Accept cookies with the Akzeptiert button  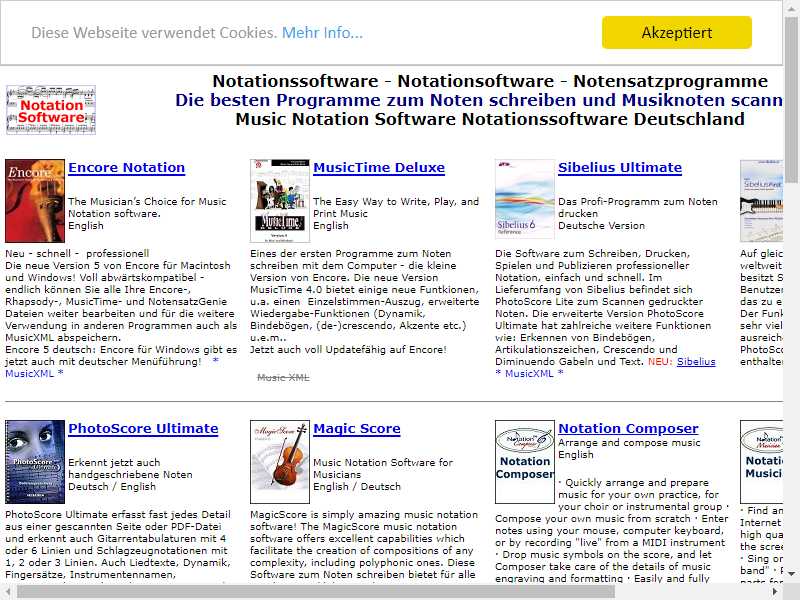(x=677, y=33)
